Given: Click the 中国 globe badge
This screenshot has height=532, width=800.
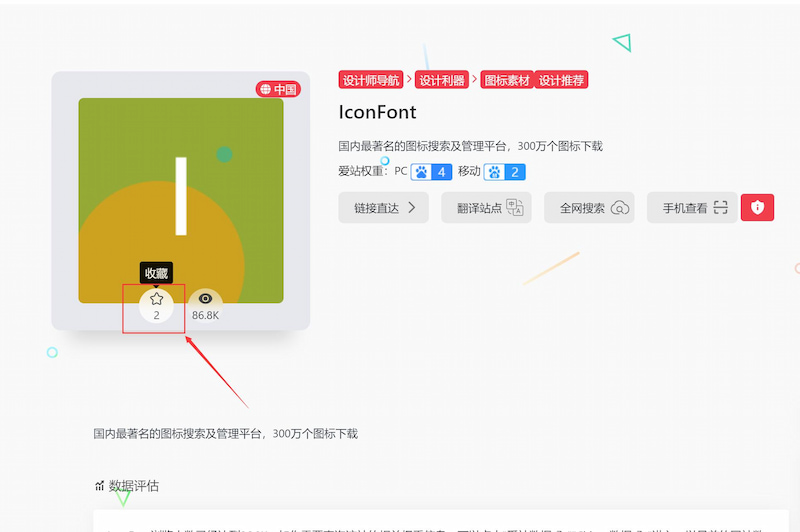Looking at the screenshot, I should pos(278,89).
